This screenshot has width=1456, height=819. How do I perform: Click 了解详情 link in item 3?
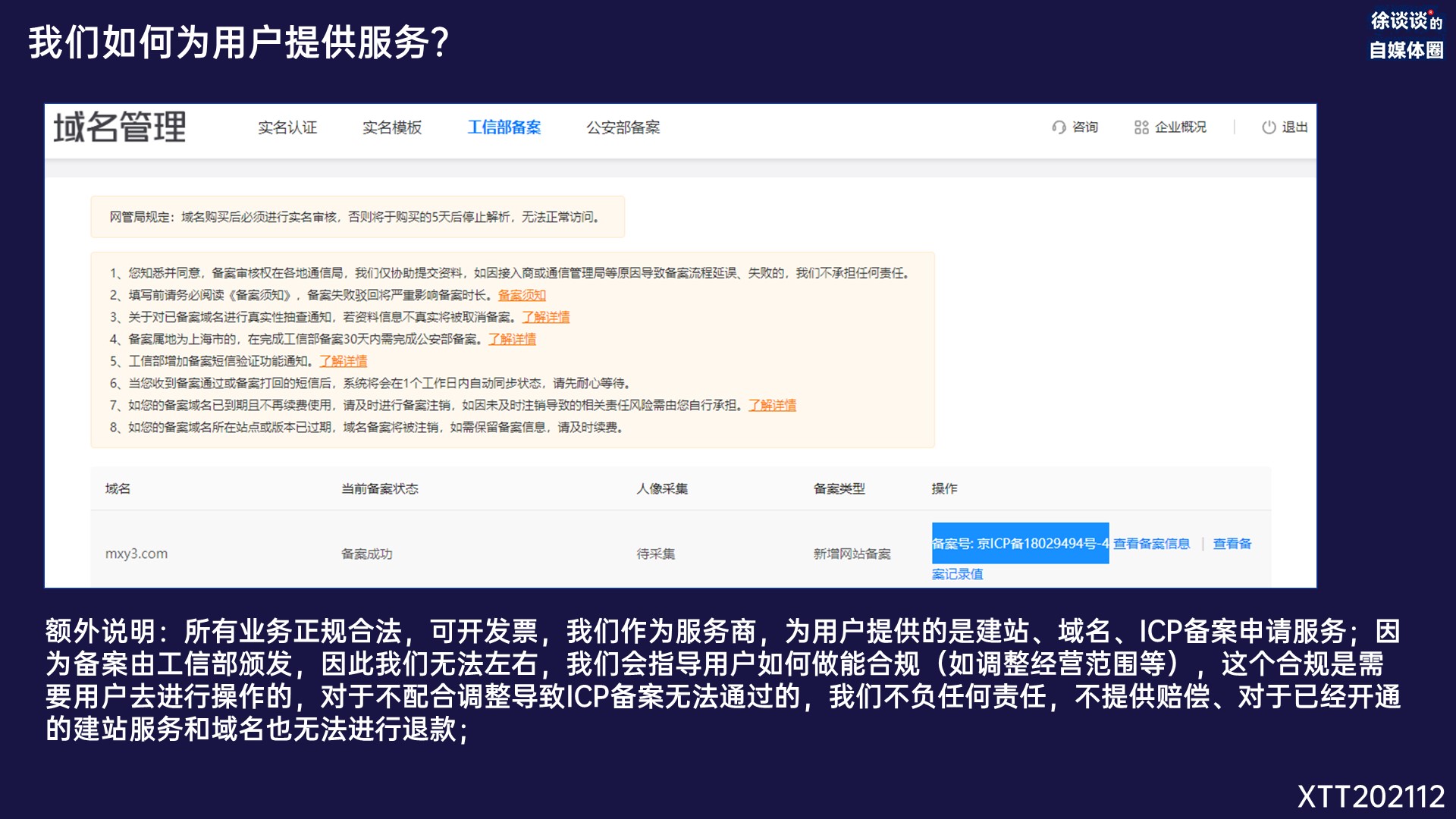pos(546,317)
